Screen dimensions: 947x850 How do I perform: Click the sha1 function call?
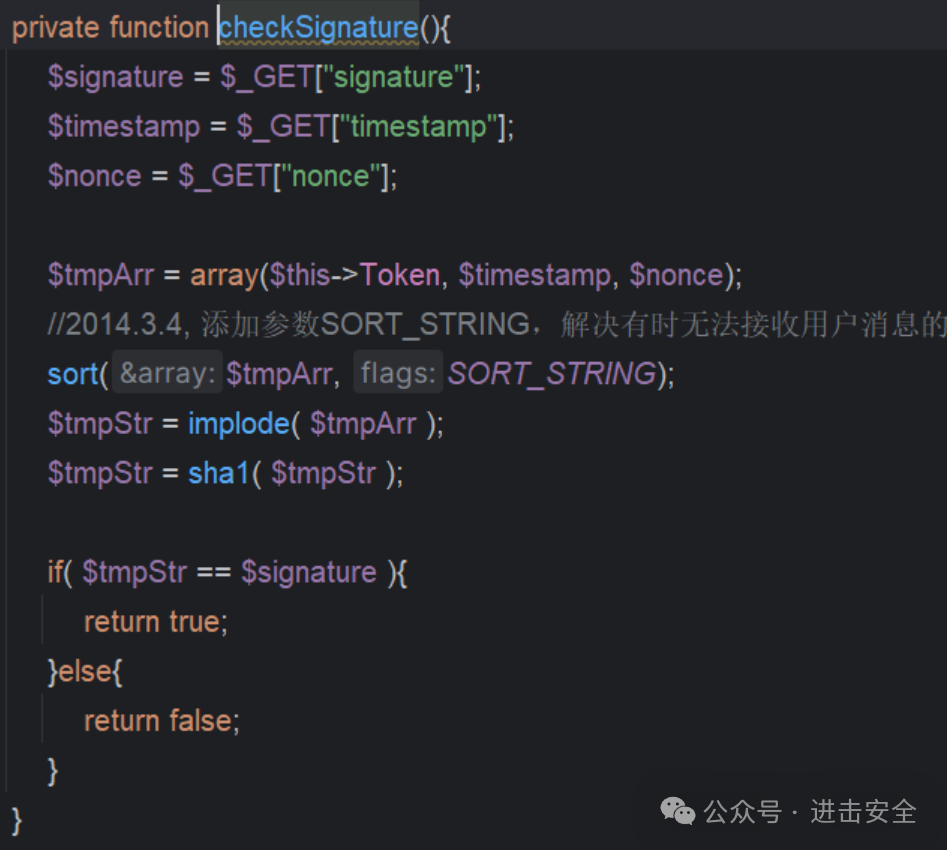click(219, 473)
